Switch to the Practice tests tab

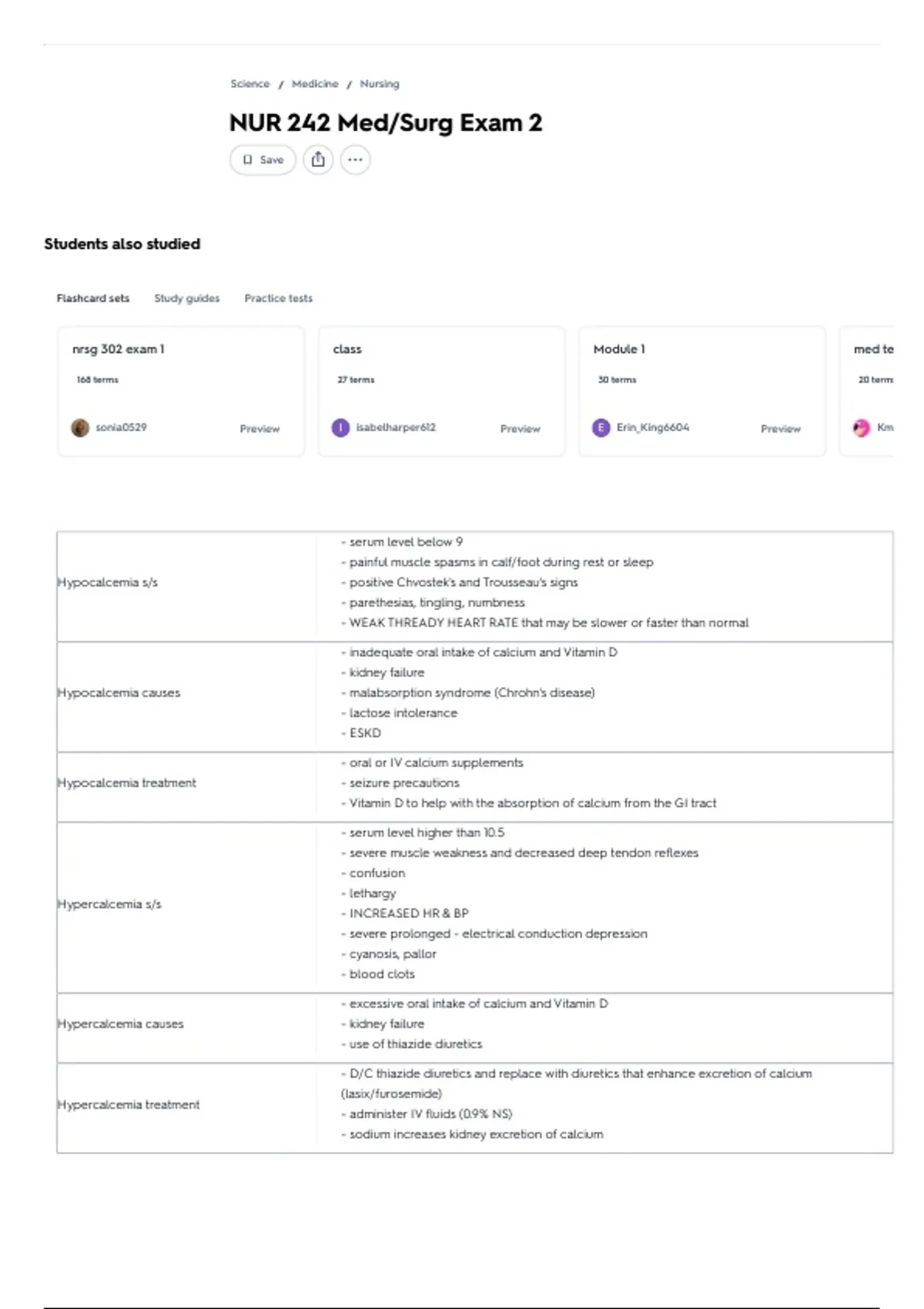click(x=279, y=298)
